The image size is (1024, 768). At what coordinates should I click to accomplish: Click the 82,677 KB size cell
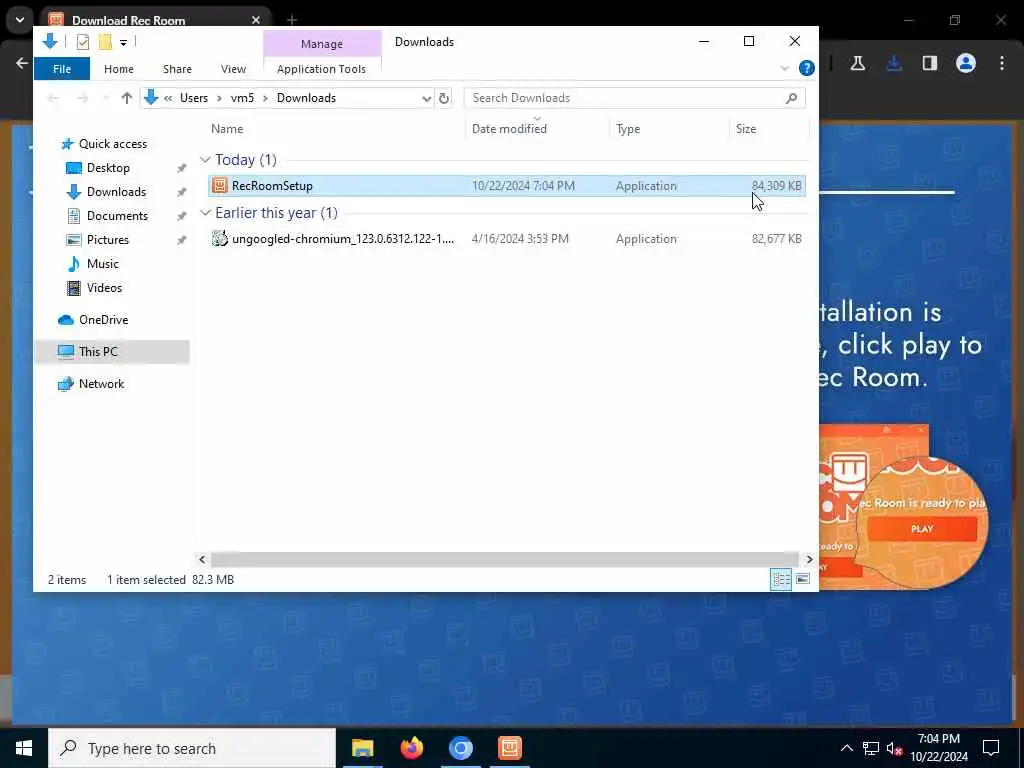coord(776,239)
